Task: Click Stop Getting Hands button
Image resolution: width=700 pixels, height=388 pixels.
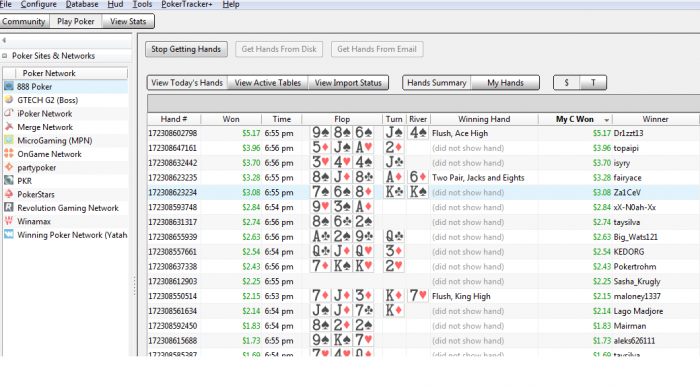Action: (186, 49)
